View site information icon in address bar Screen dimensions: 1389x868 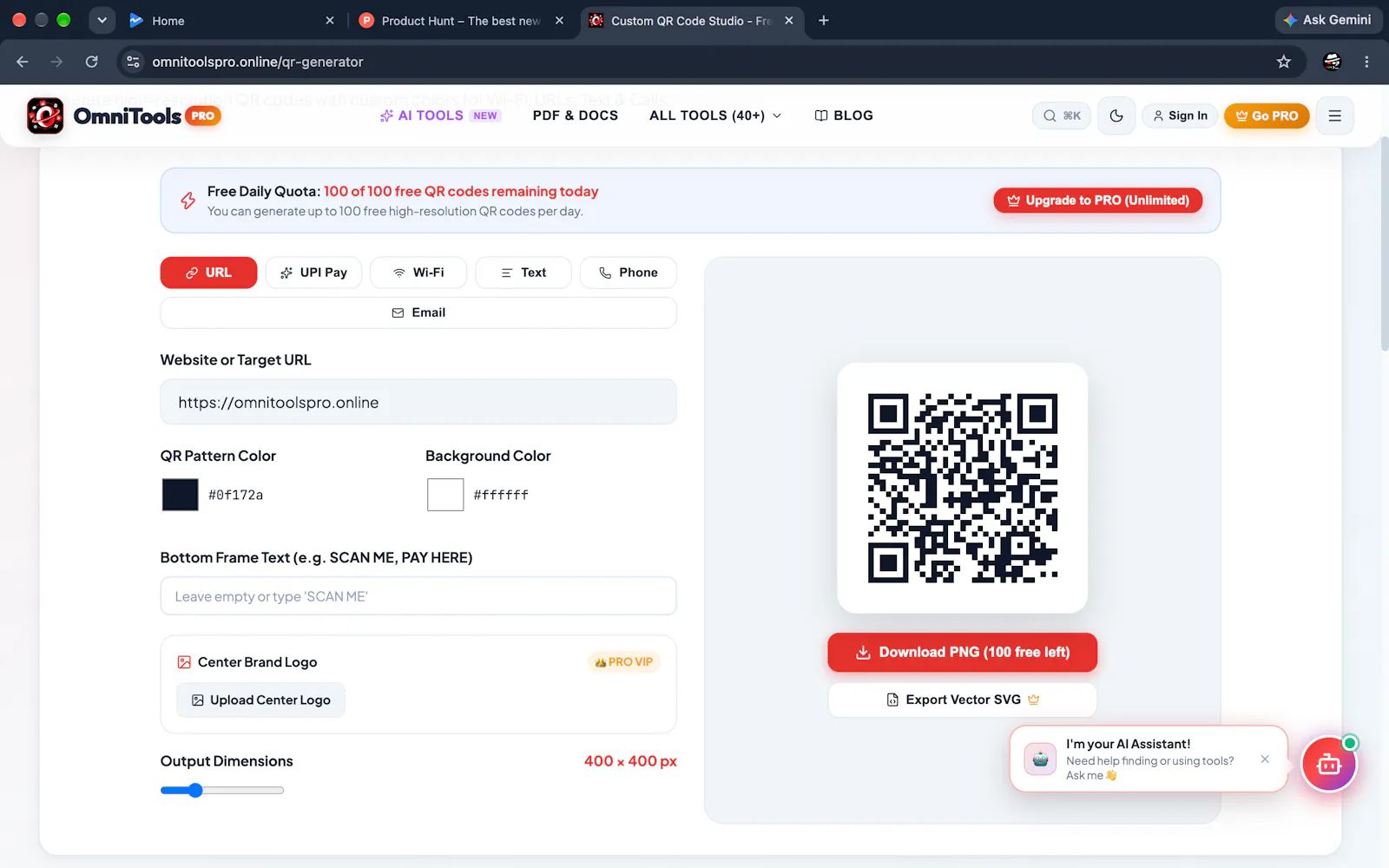pyautogui.click(x=133, y=62)
